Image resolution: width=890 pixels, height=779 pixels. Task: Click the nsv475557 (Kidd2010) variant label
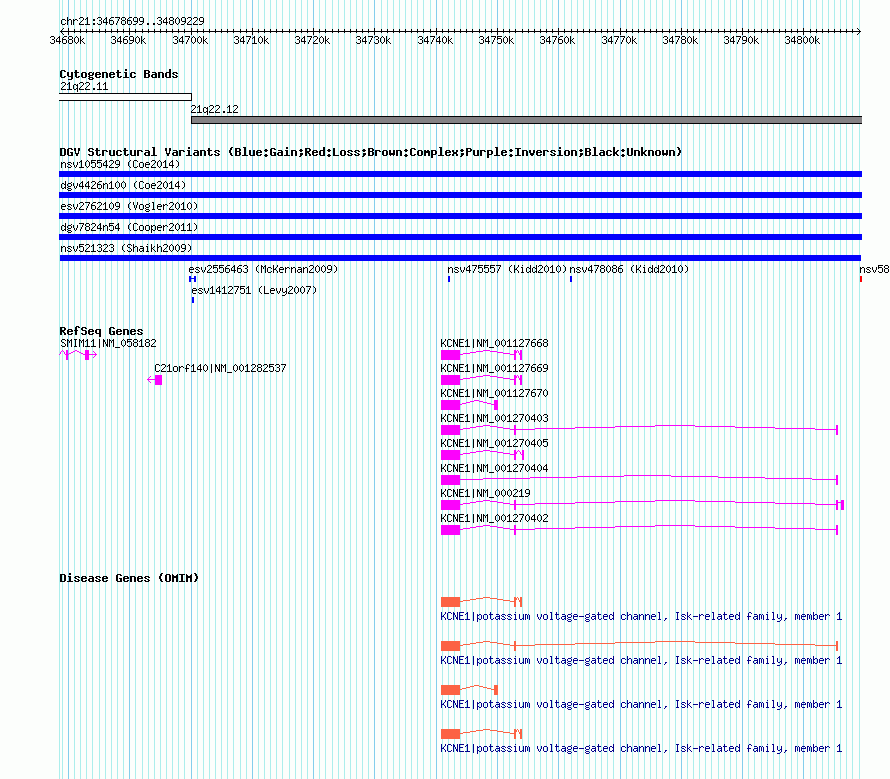pos(507,269)
